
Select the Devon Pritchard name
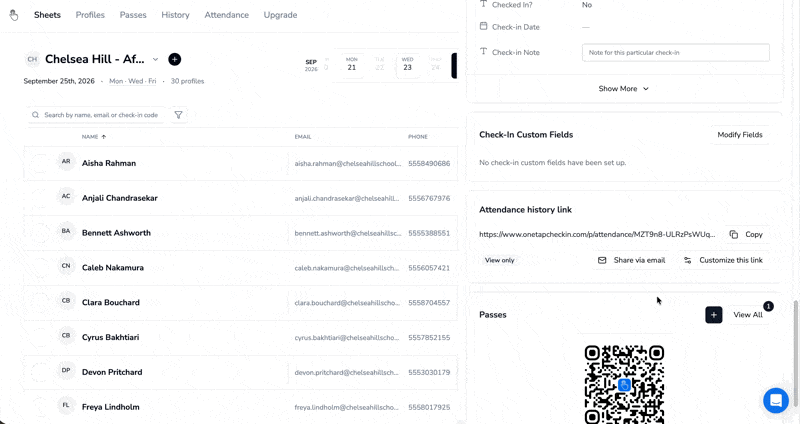112,372
